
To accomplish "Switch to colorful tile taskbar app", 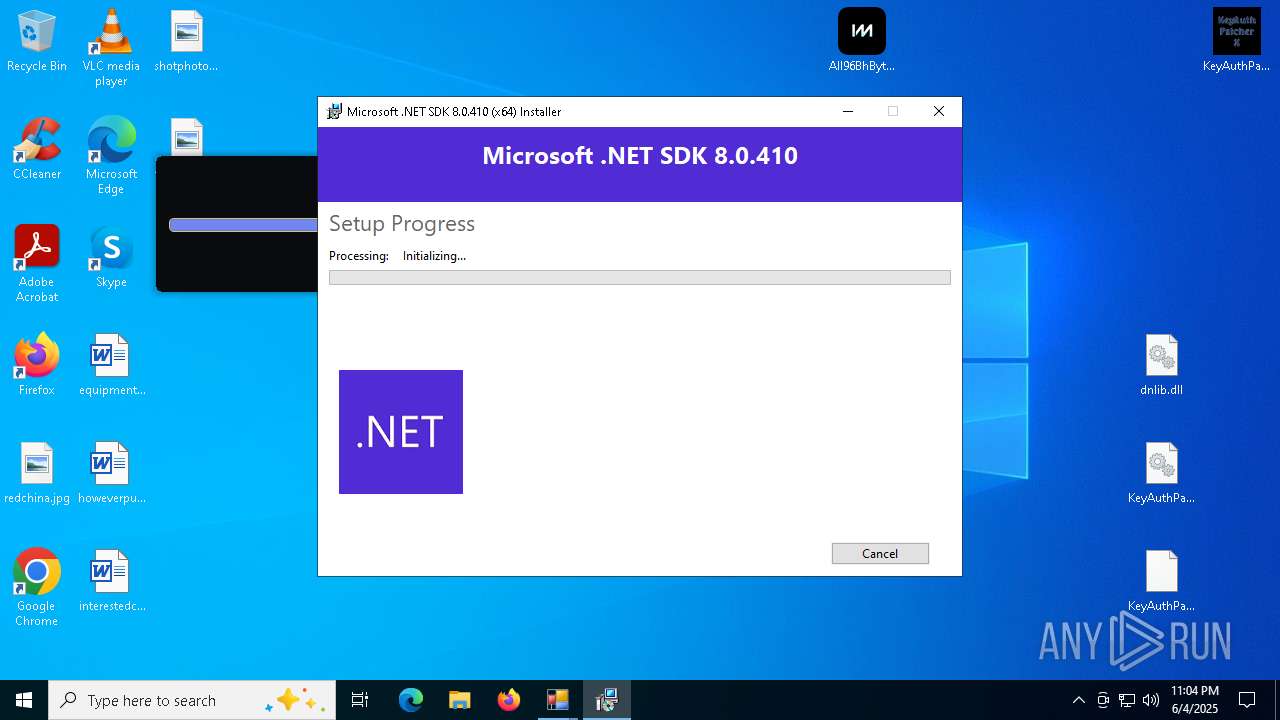I will coord(557,700).
